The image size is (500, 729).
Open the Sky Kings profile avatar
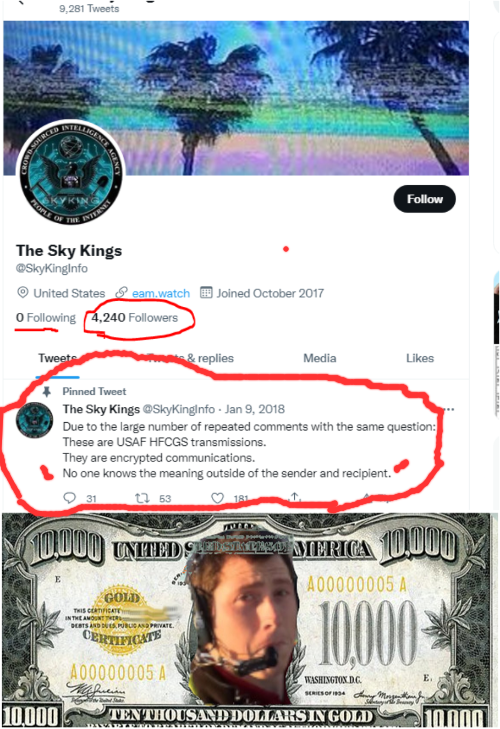pos(70,173)
